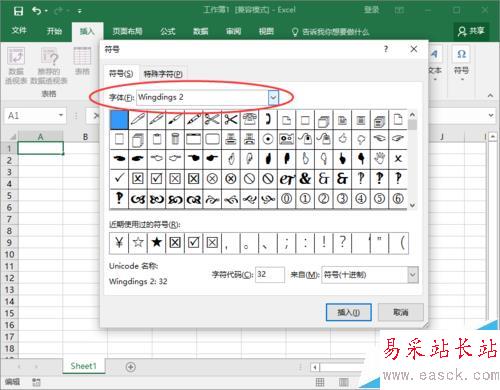The width and height of the screenshot is (500, 390).
Task: Select the trash can symbol
Action: 175,139
